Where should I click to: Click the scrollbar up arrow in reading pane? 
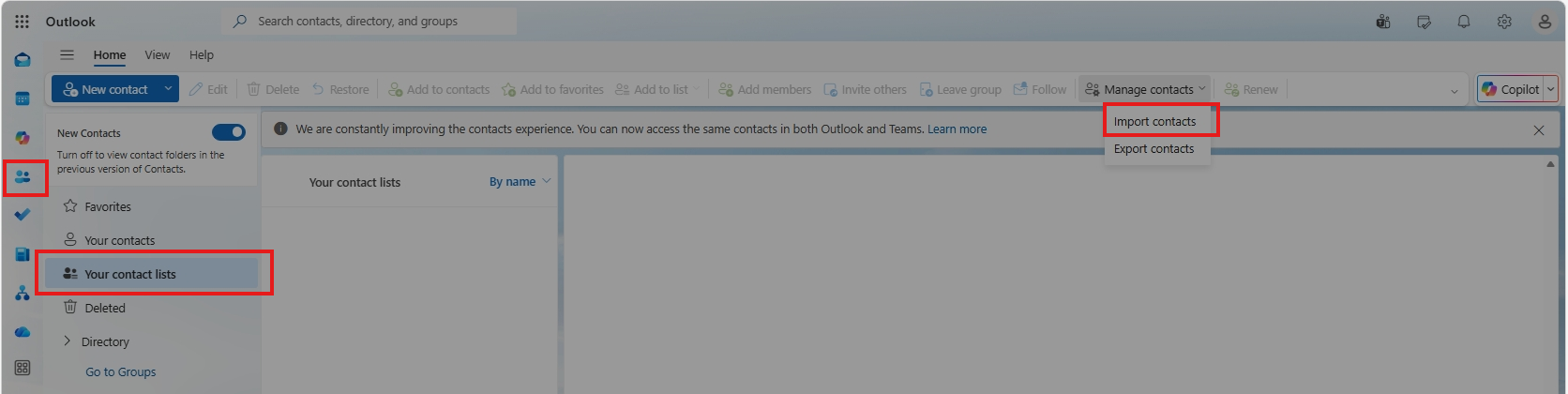pyautogui.click(x=1550, y=164)
